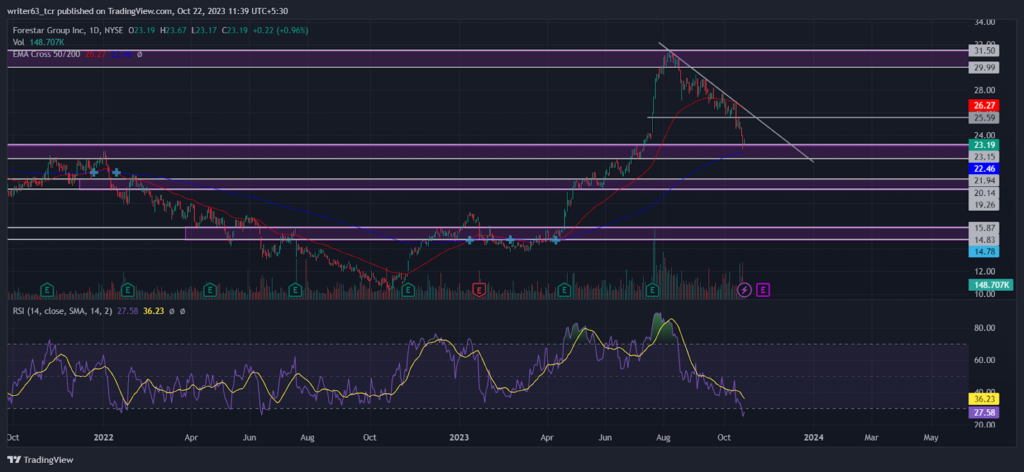Click the May label on time axis
1024x472 pixels.
pyautogui.click(x=931, y=436)
